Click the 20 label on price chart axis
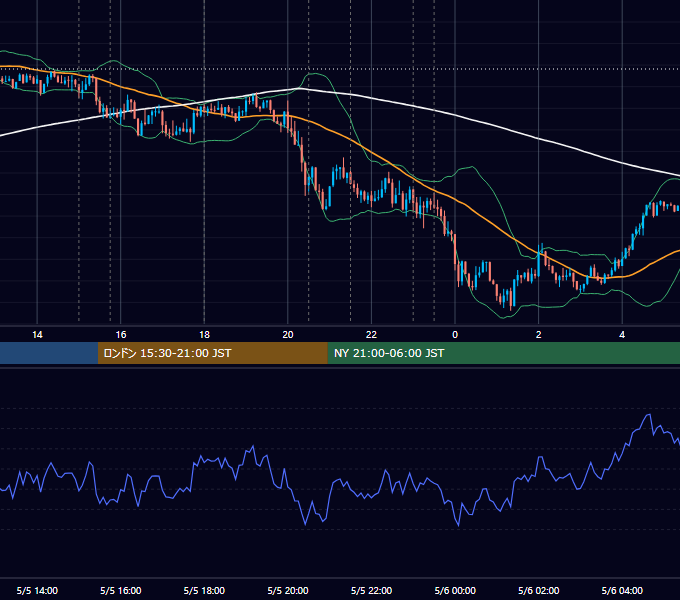The width and height of the screenshot is (680, 600). 288,335
